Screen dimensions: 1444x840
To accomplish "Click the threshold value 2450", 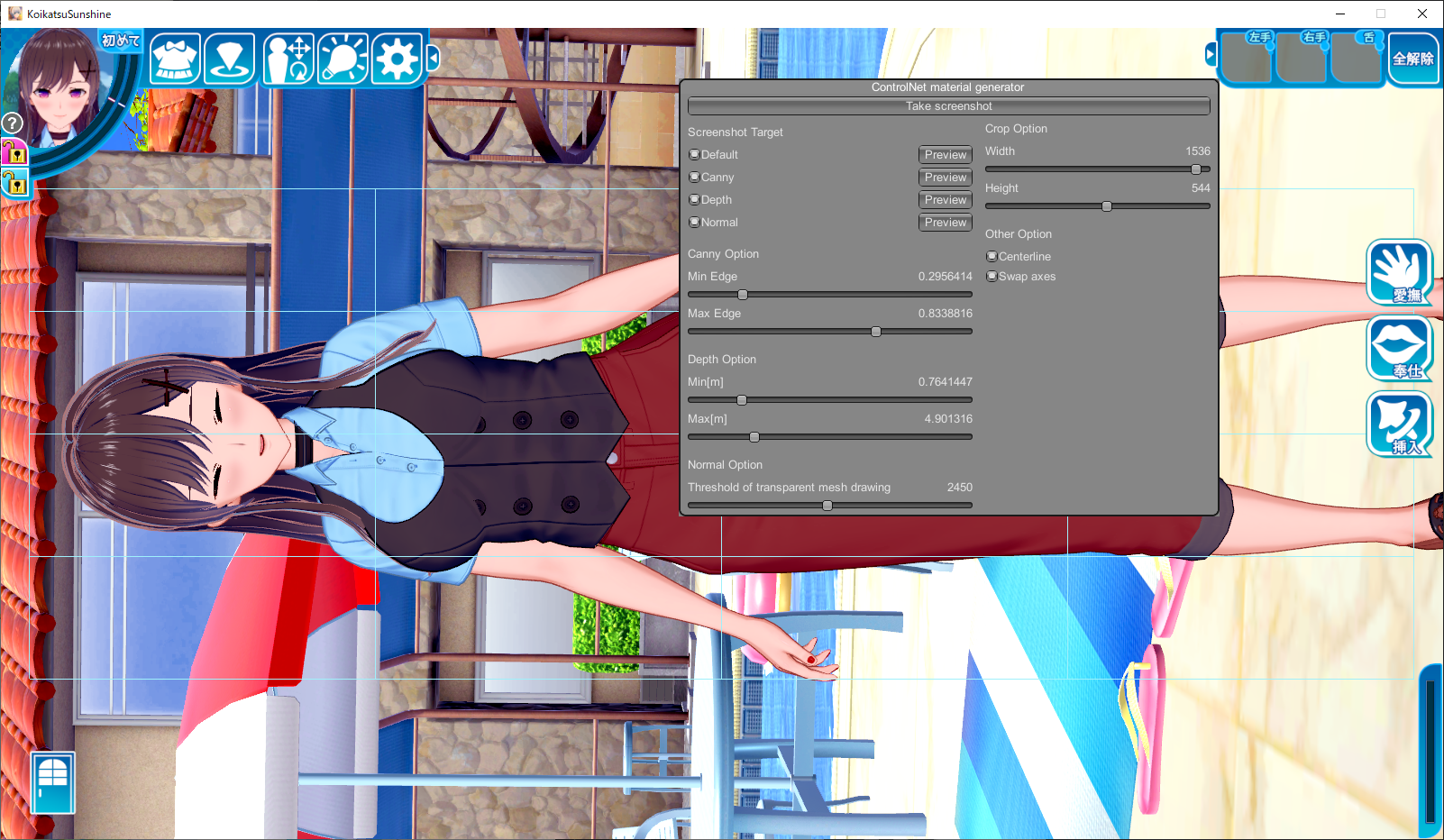I will tap(960, 488).
